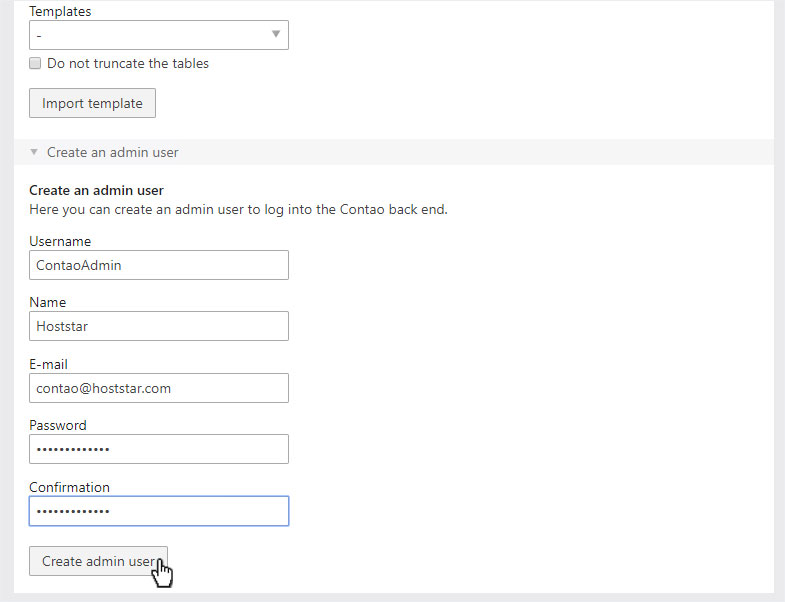Image resolution: width=785 pixels, height=602 pixels.
Task: Click the Confirmation password field
Action: pyautogui.click(x=159, y=511)
